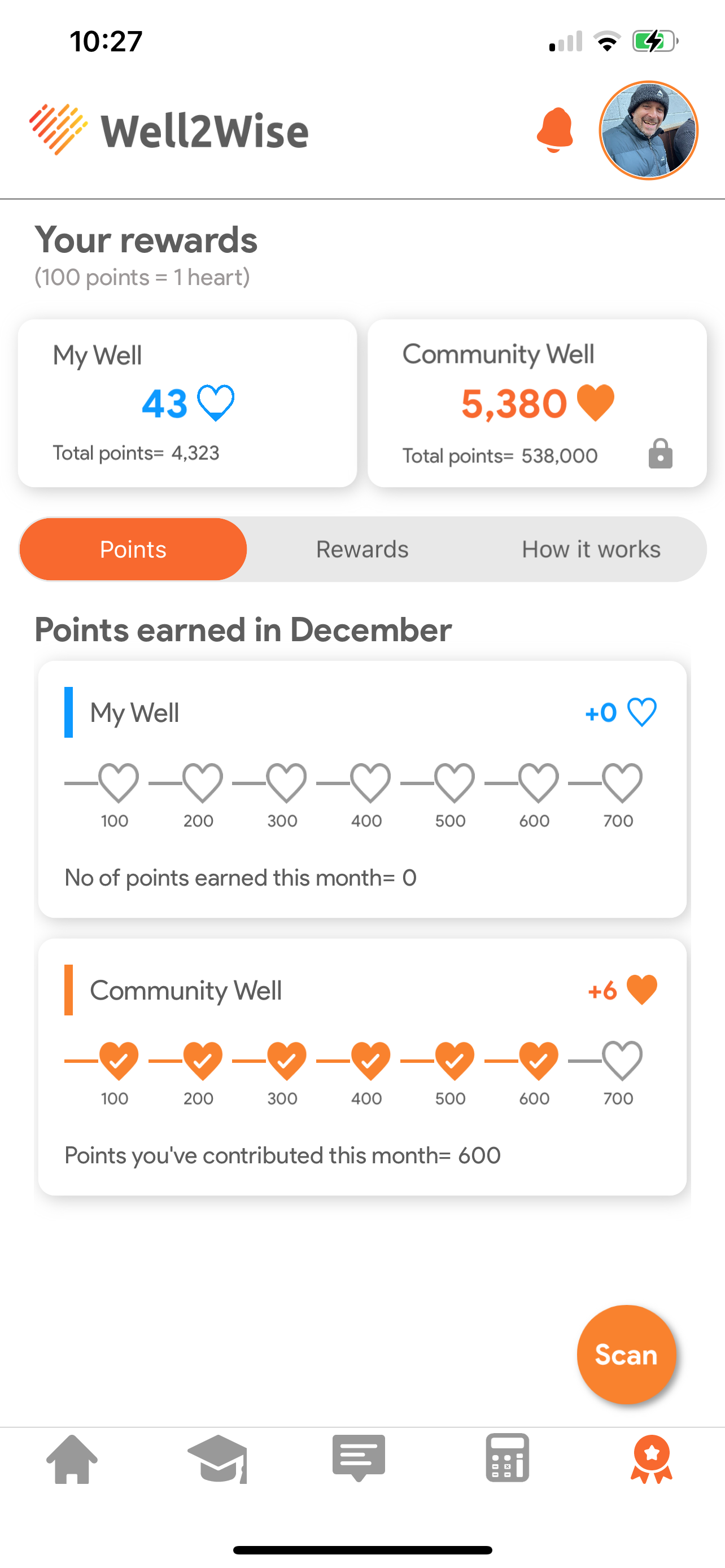Switch to the Rewards tab
The image size is (725, 1568).
[362, 549]
